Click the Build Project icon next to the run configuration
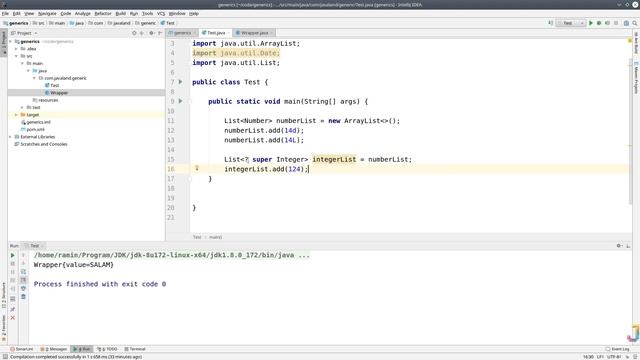Image resolution: width=640 pixels, height=360 pixels. click(551, 23)
